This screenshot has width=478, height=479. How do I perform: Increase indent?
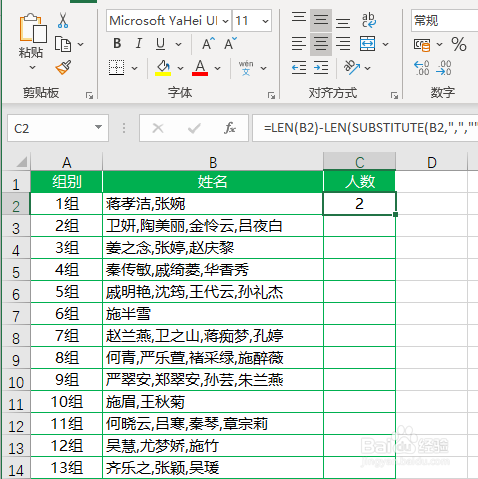[321, 68]
